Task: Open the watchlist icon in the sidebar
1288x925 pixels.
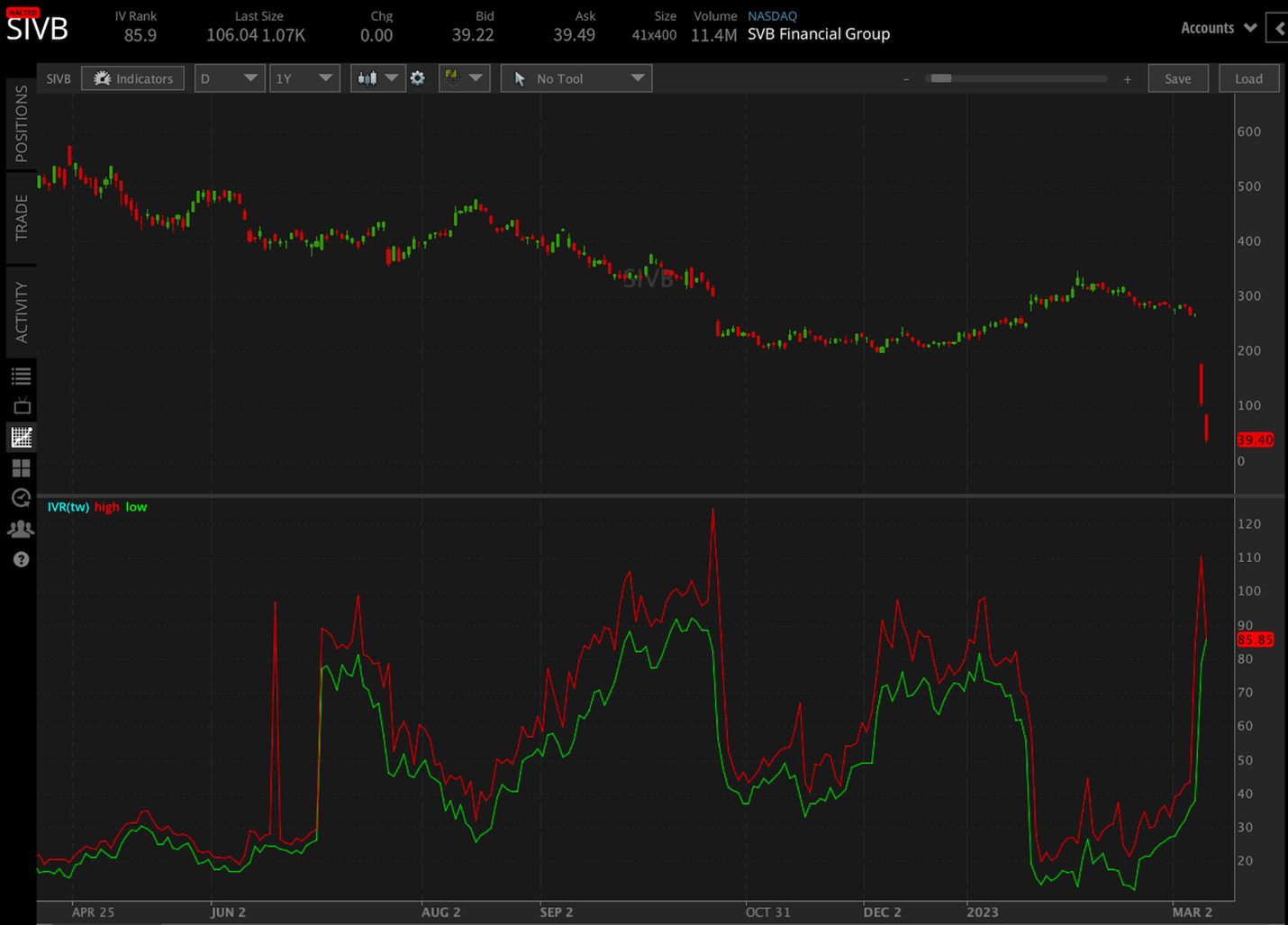Action: point(21,375)
